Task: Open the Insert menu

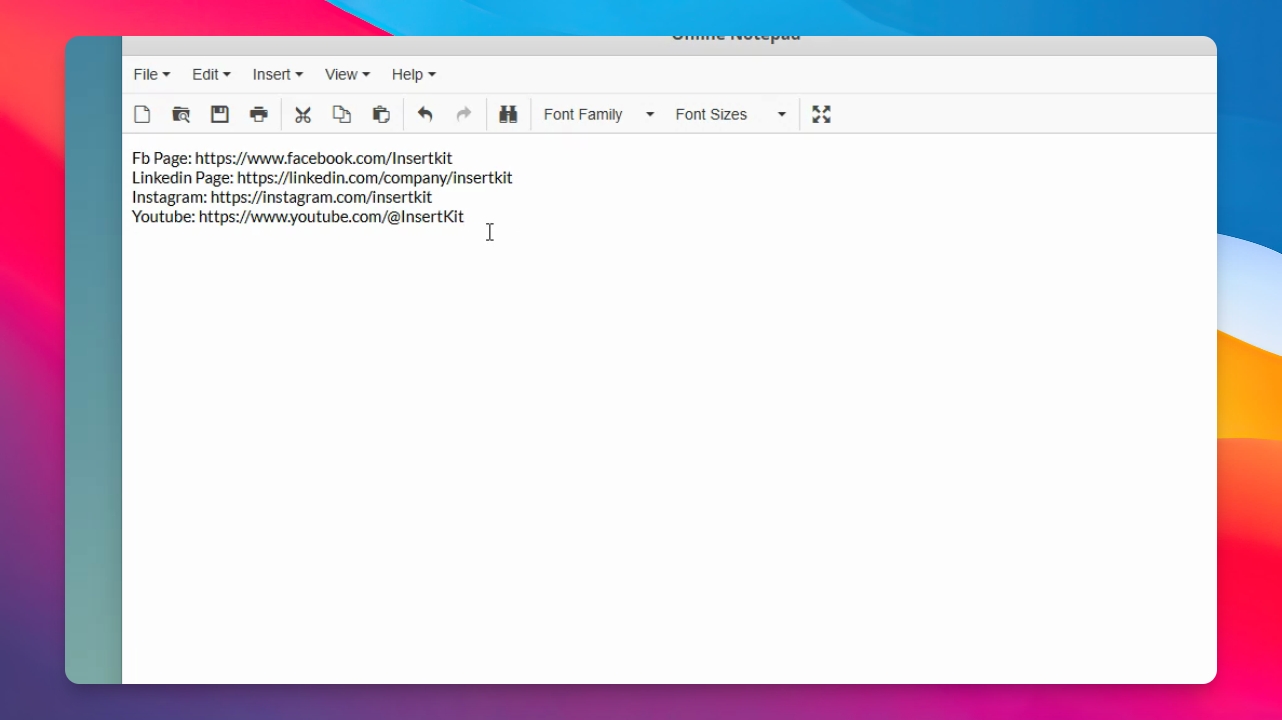Action: pos(278,74)
